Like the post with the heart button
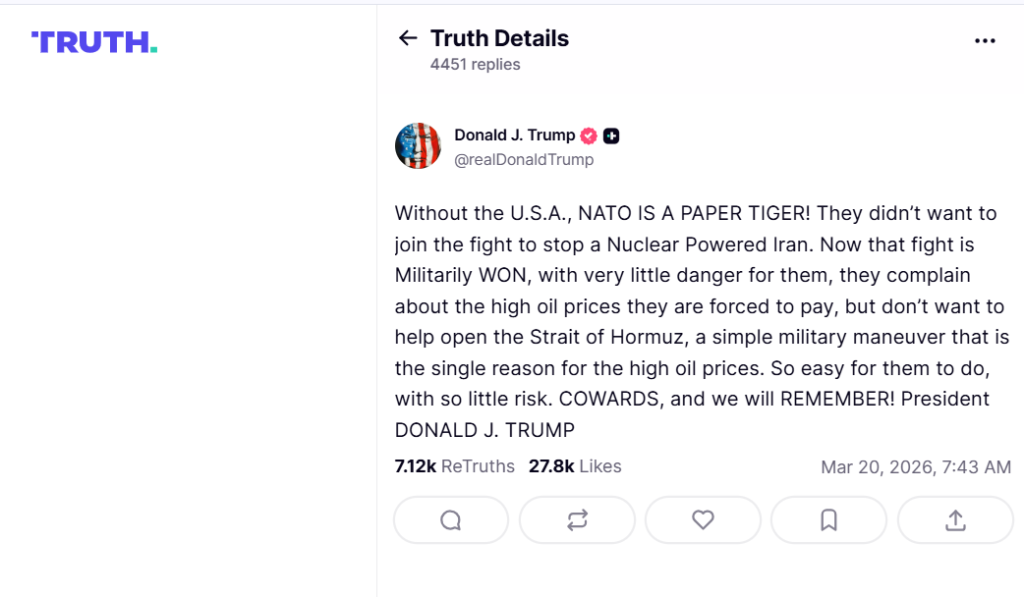 pos(703,520)
